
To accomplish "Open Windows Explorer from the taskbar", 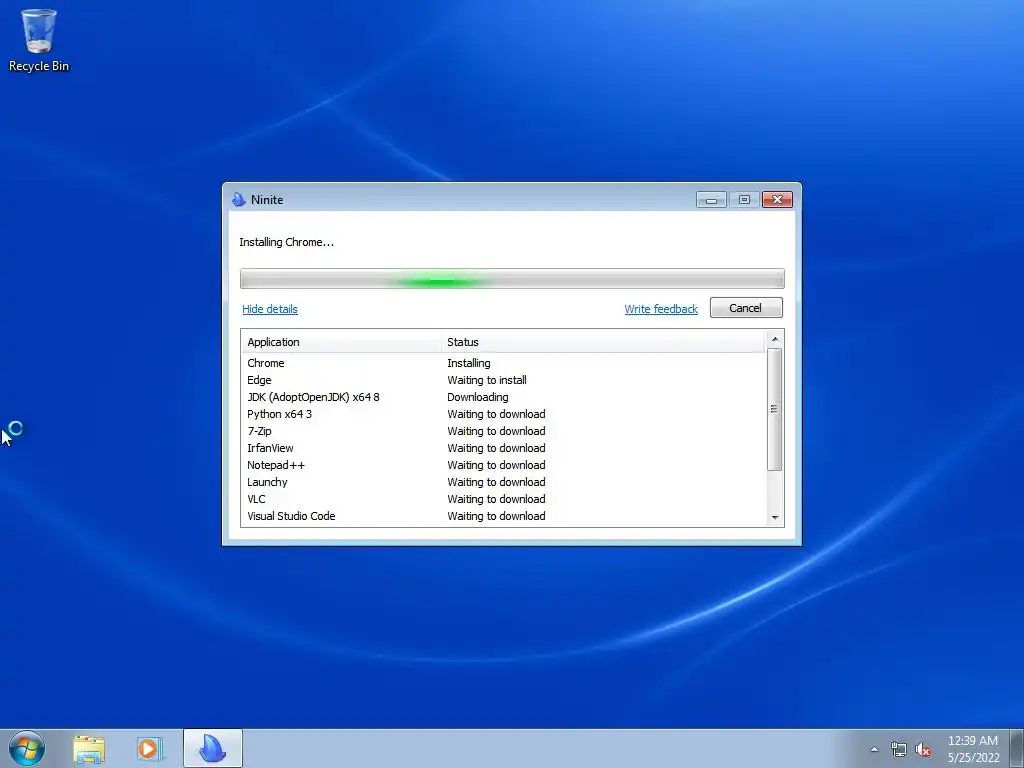I will pos(89,749).
